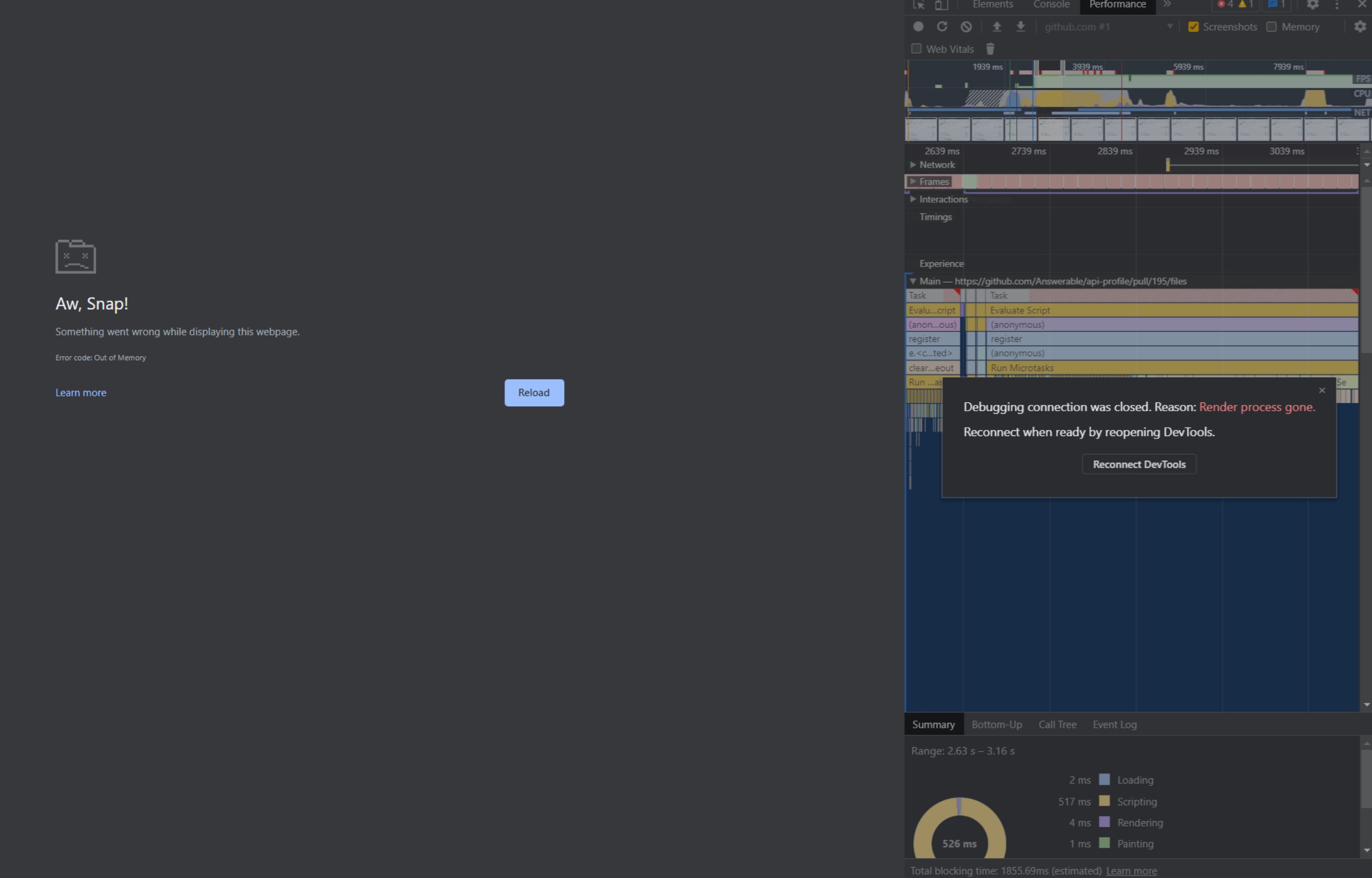This screenshot has width=1372, height=878.
Task: Open the Event Log tab
Action: tap(1114, 724)
